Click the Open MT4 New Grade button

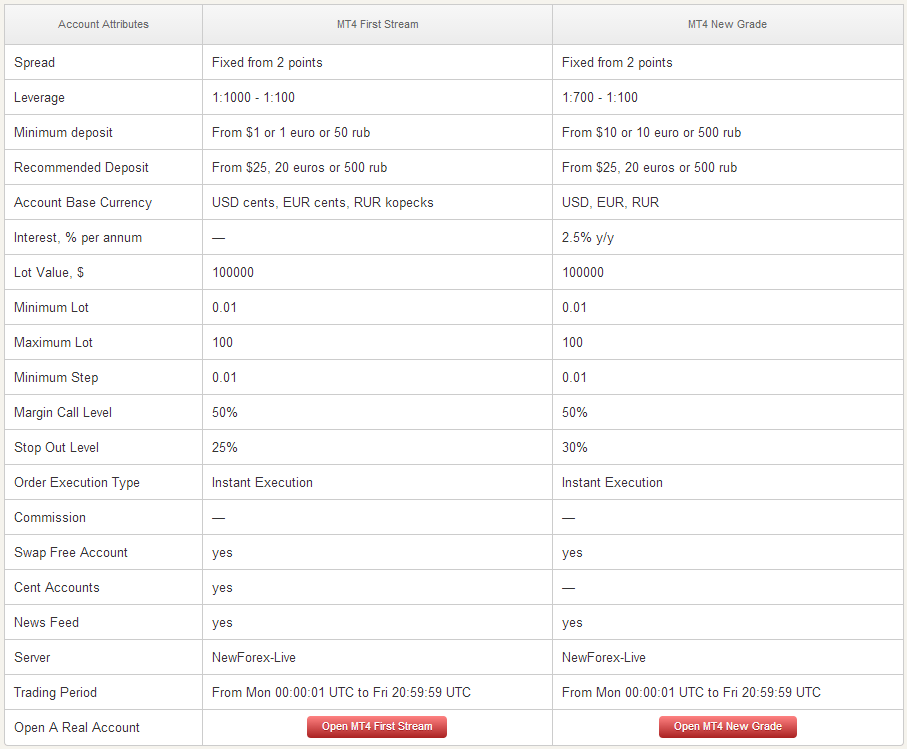pyautogui.click(x=727, y=727)
